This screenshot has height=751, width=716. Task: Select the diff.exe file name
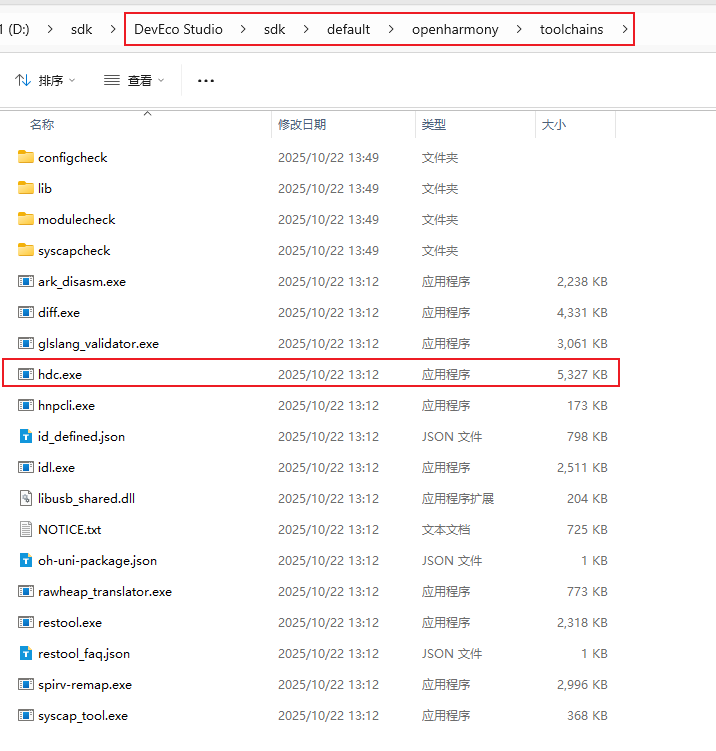tap(59, 312)
